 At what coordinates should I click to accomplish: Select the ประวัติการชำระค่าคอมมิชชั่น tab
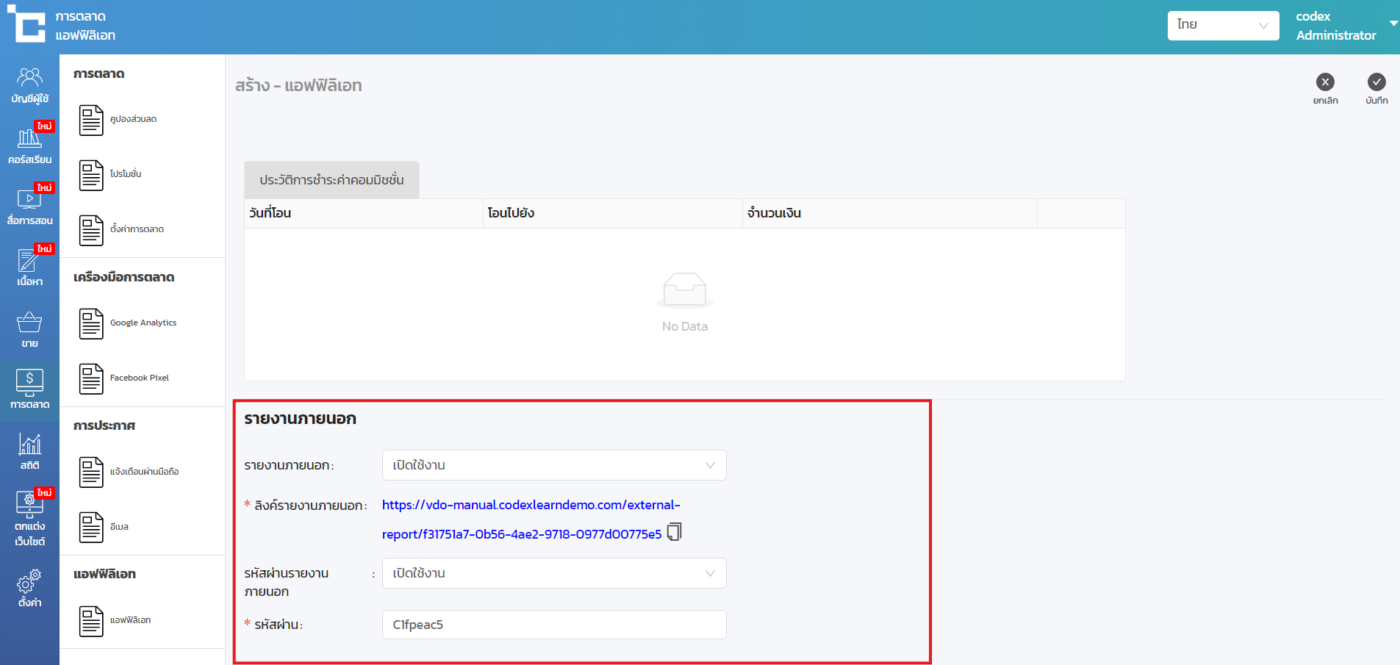tap(331, 180)
